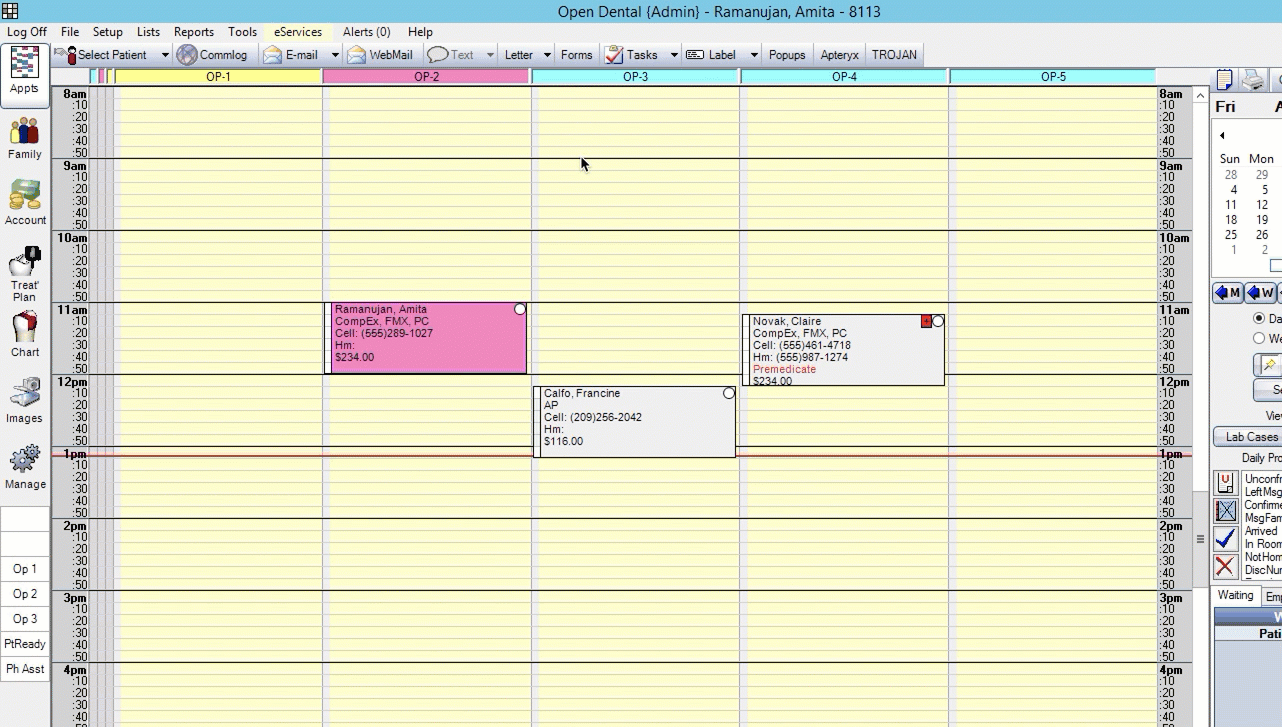Open the Manage module
The height and width of the screenshot is (727, 1282).
coord(25,466)
